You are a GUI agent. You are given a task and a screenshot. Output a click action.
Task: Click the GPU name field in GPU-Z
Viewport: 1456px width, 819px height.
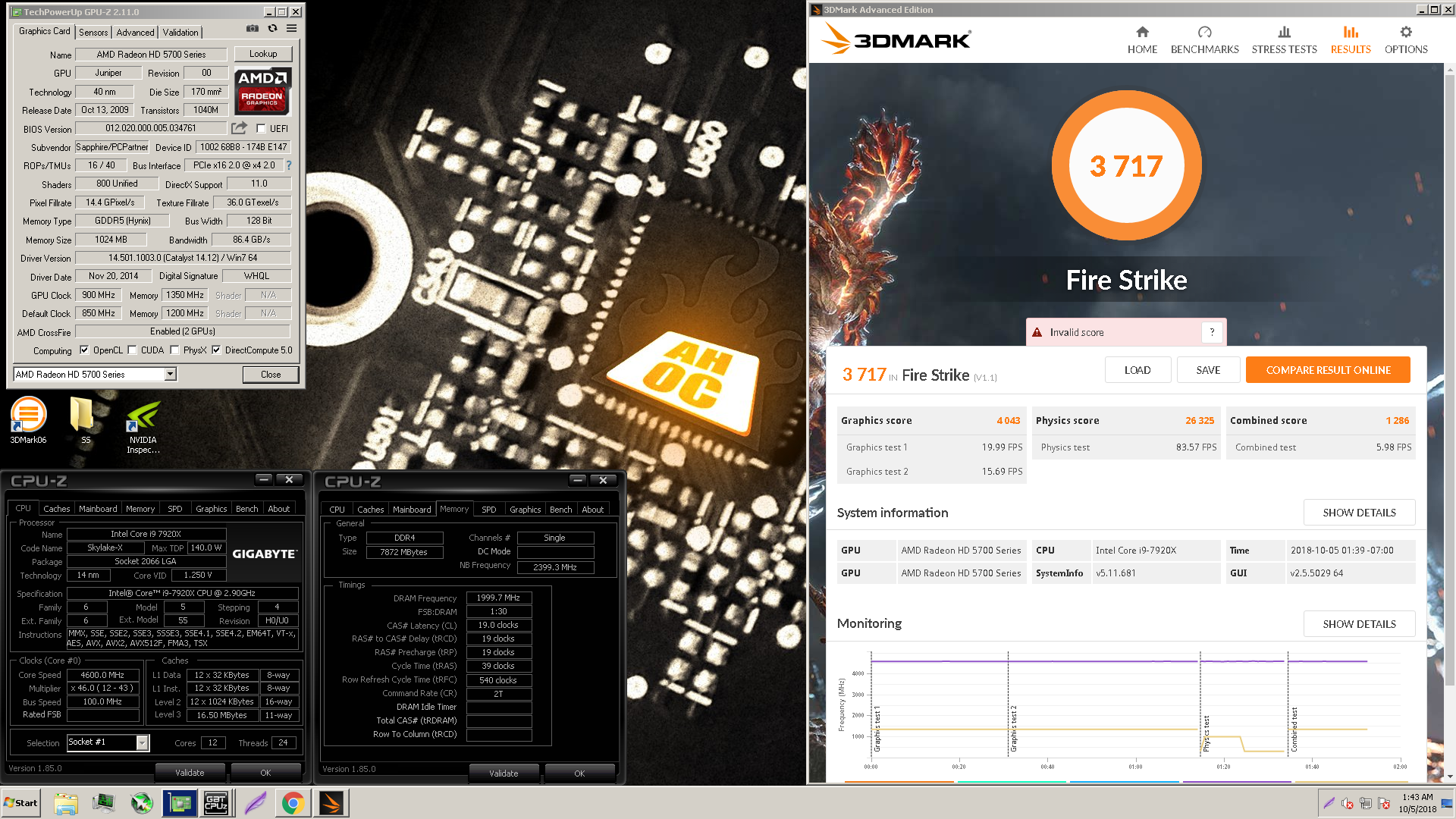[151, 55]
